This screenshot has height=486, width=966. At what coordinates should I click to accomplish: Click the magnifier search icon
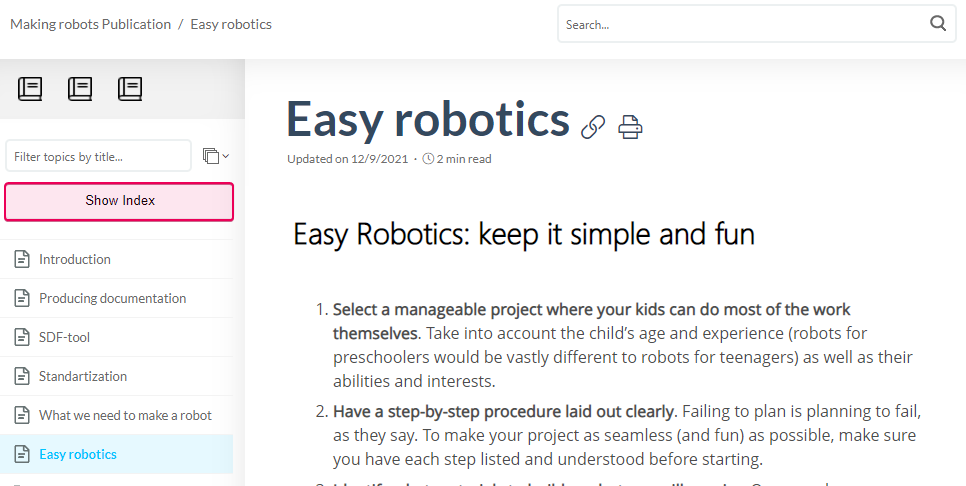click(x=938, y=24)
